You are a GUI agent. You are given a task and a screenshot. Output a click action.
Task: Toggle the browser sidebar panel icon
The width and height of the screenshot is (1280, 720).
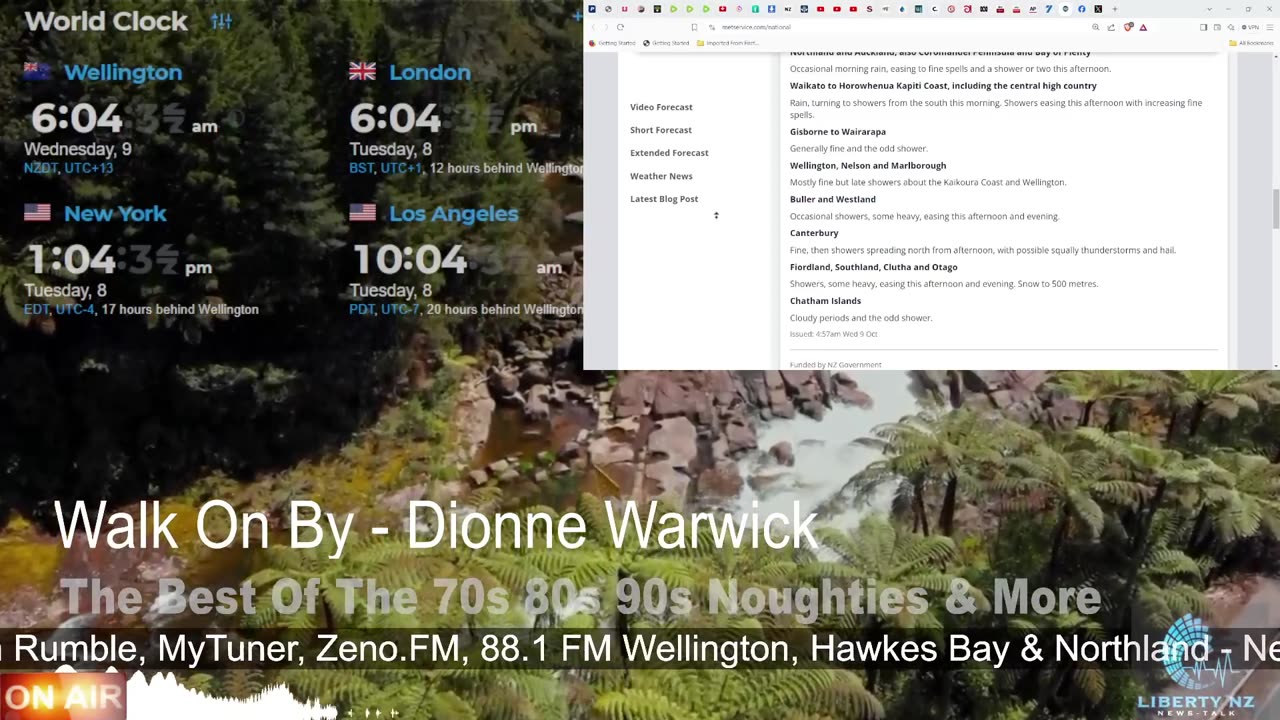point(1203,27)
